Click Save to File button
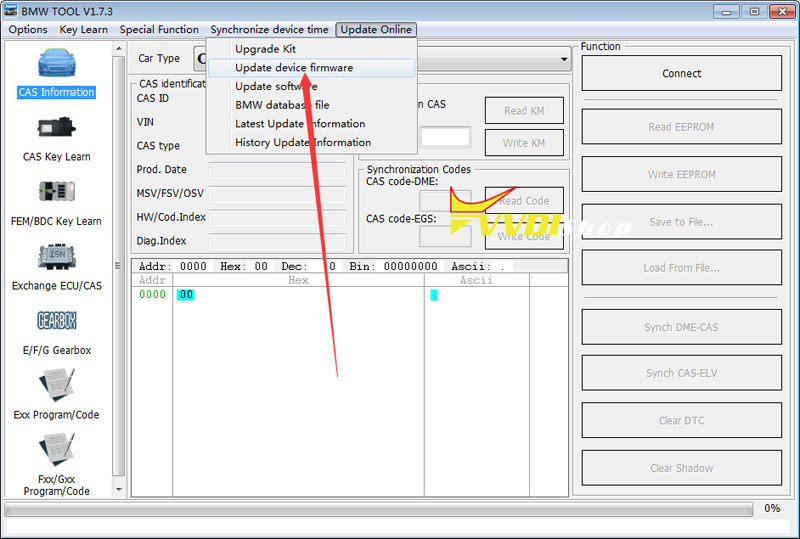Viewport: 800px width, 539px height. [x=682, y=222]
